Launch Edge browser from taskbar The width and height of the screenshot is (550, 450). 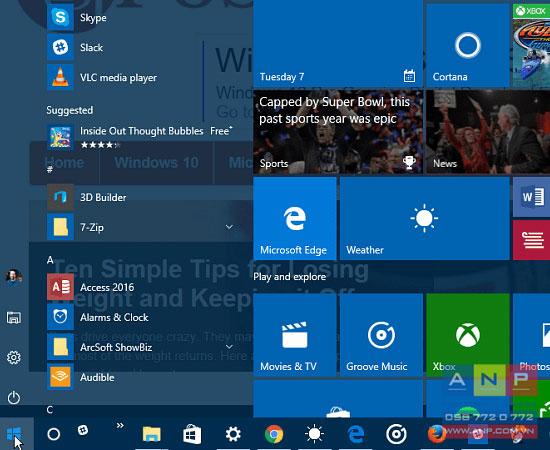tap(356, 434)
